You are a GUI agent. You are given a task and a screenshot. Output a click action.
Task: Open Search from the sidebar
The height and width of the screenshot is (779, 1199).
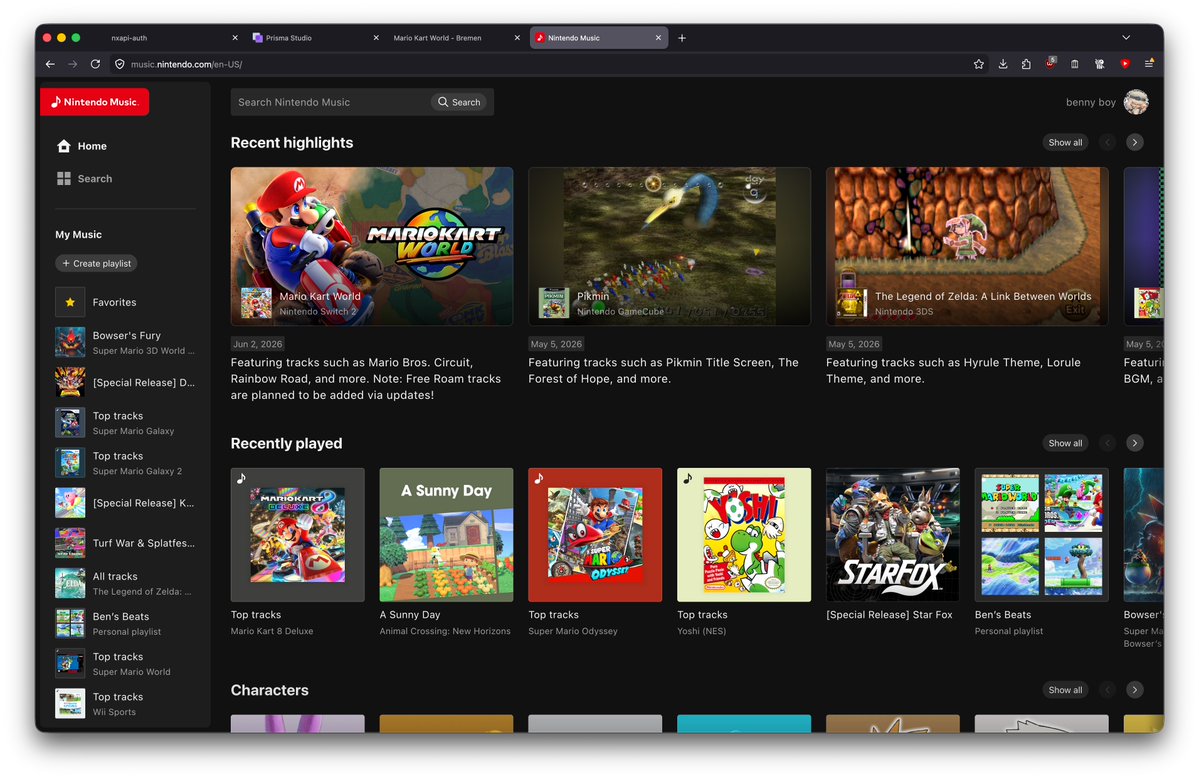point(85,178)
